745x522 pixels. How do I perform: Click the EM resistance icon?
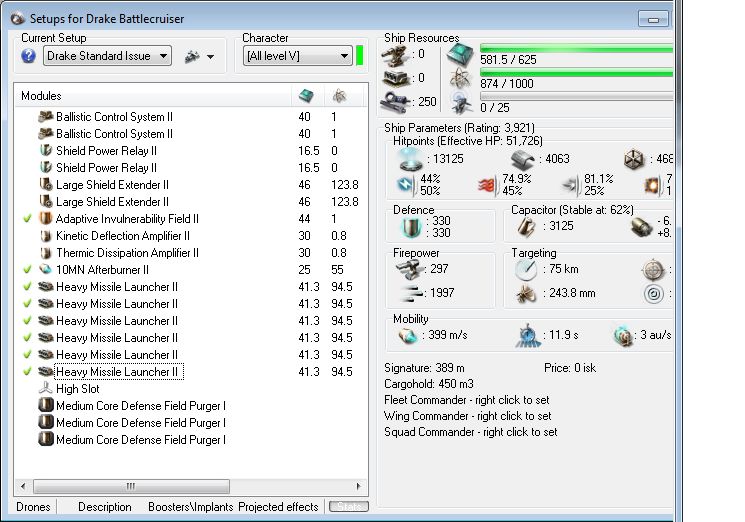pyautogui.click(x=405, y=184)
